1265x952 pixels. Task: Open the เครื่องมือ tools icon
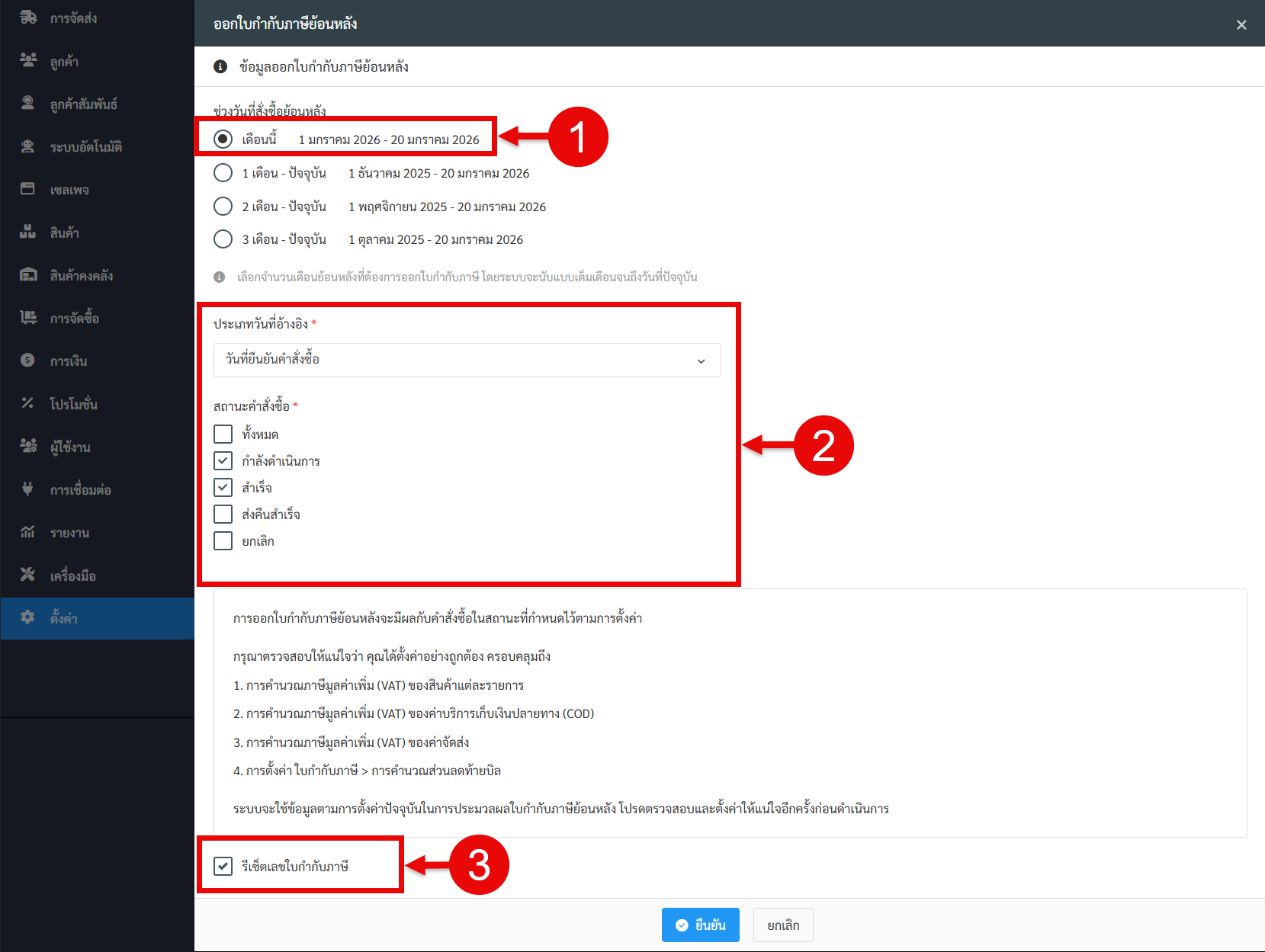point(28,575)
